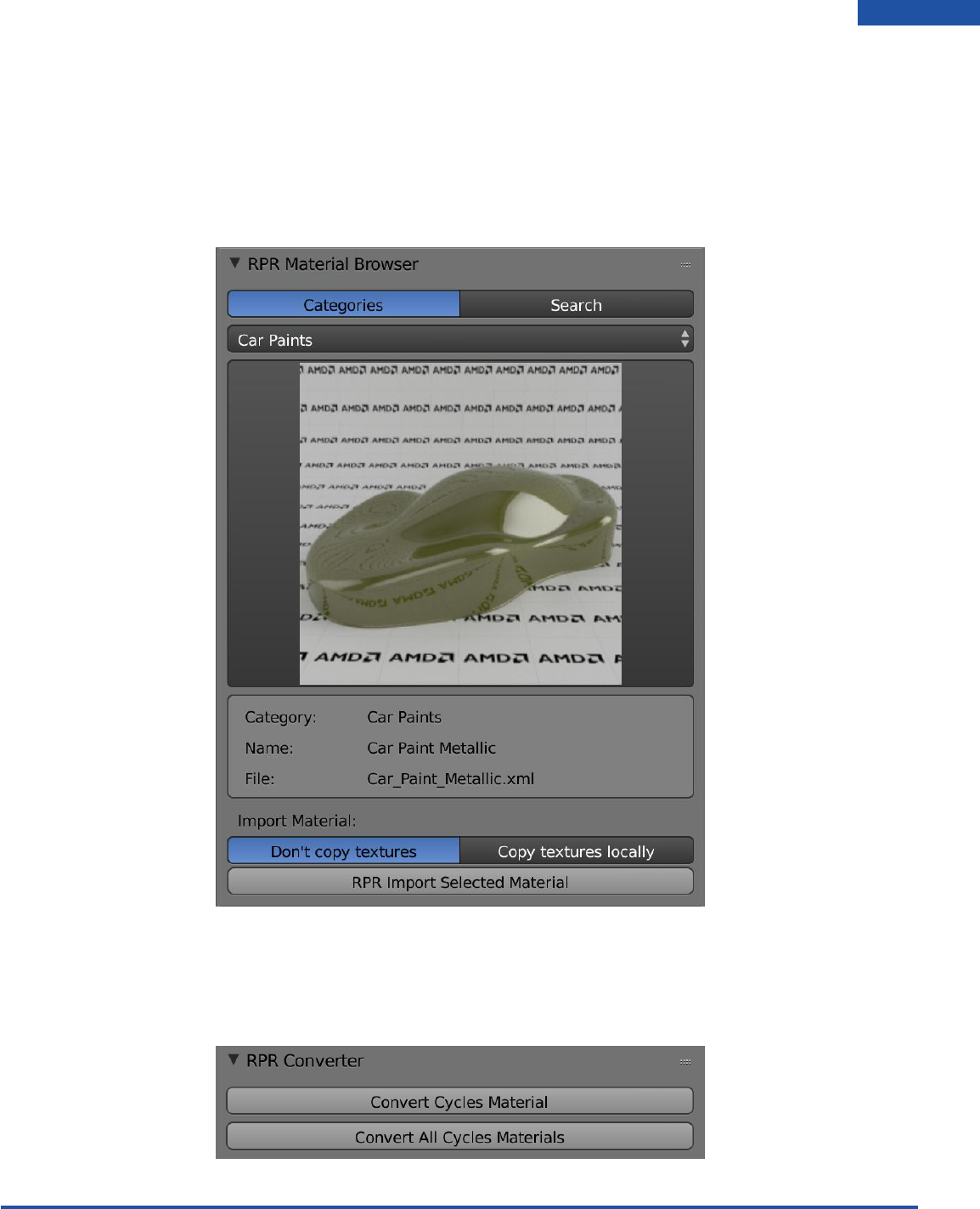This screenshot has height=1209, width=980.
Task: Click the Import Material label
Action: click(296, 821)
